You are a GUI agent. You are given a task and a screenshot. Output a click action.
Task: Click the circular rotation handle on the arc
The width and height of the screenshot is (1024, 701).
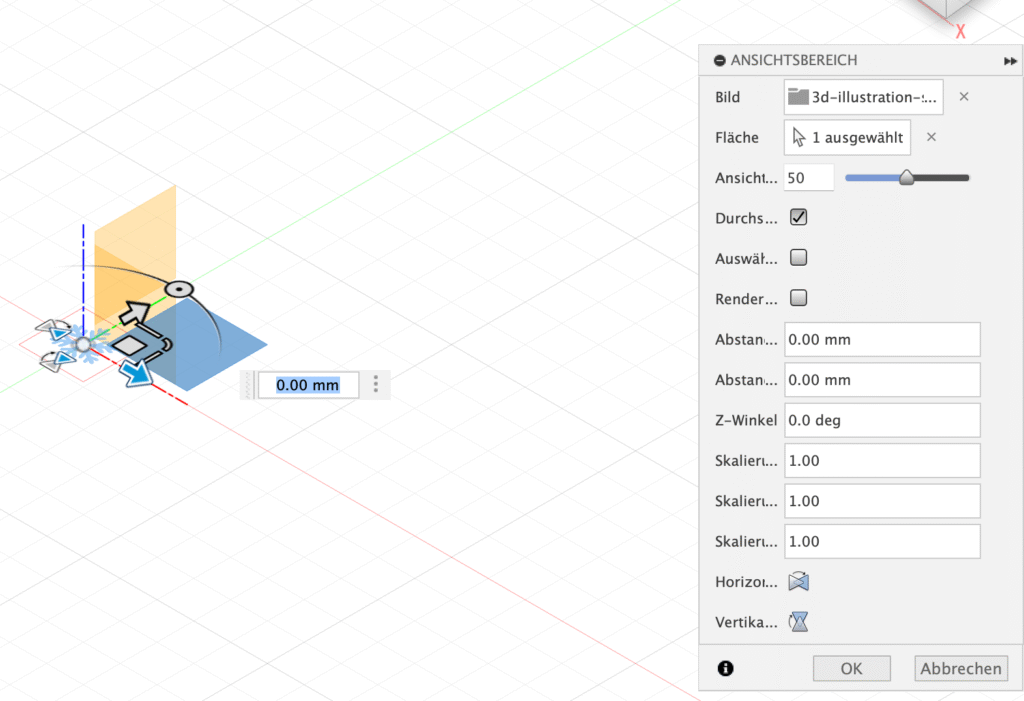coord(178,289)
